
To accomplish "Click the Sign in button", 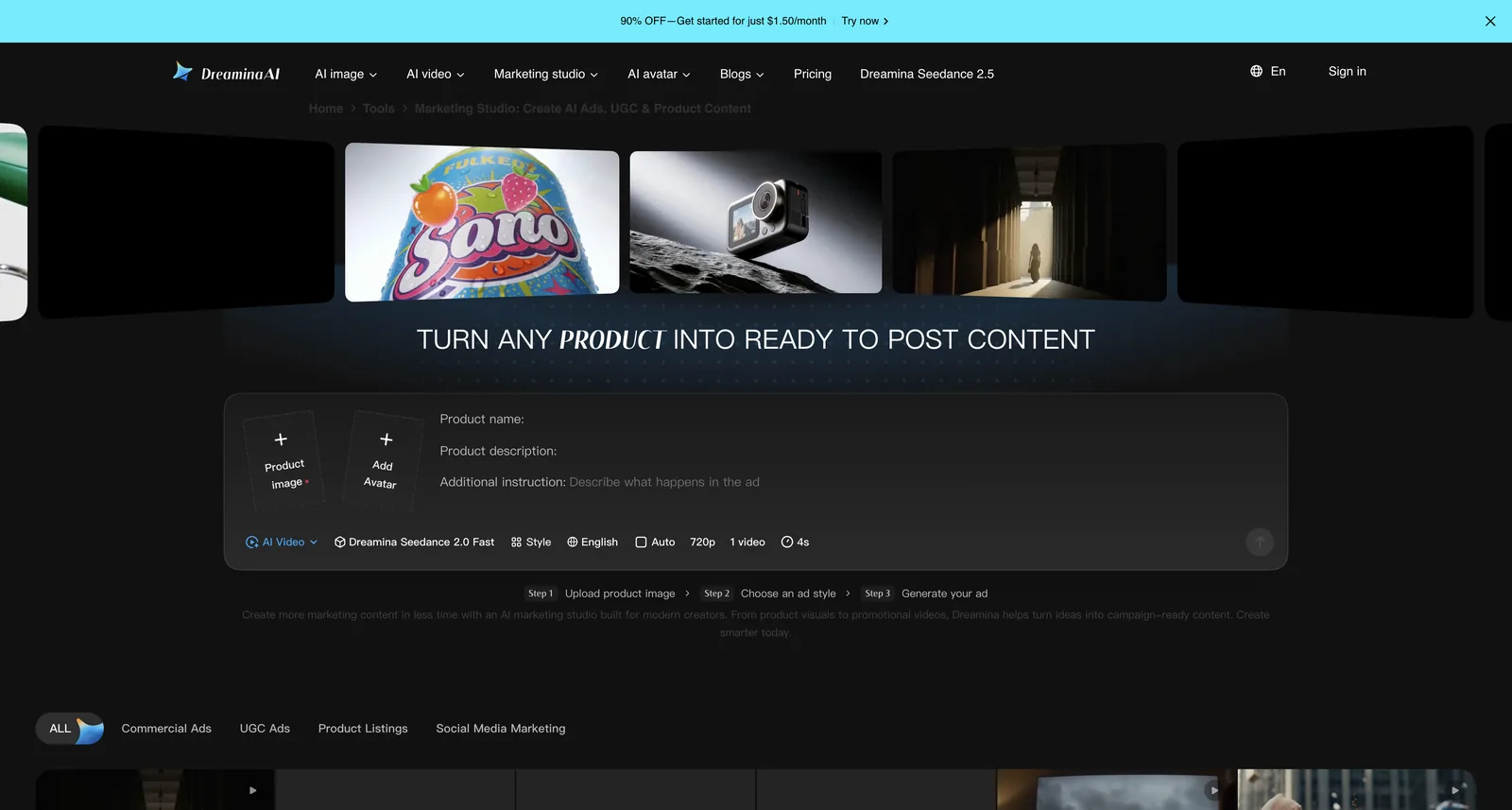I will coord(1347,71).
